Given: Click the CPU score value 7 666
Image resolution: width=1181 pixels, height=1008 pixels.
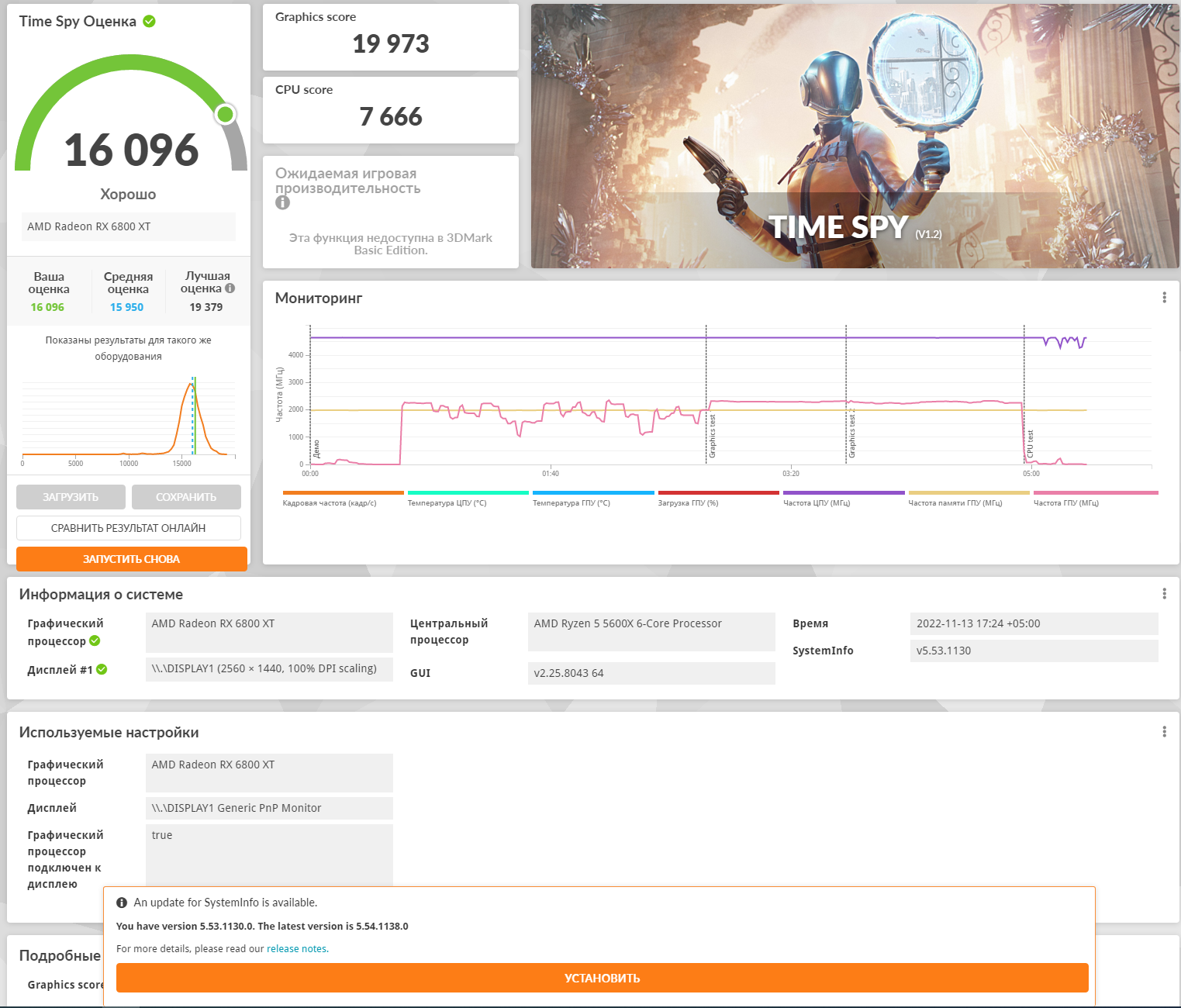Looking at the screenshot, I should (x=391, y=117).
